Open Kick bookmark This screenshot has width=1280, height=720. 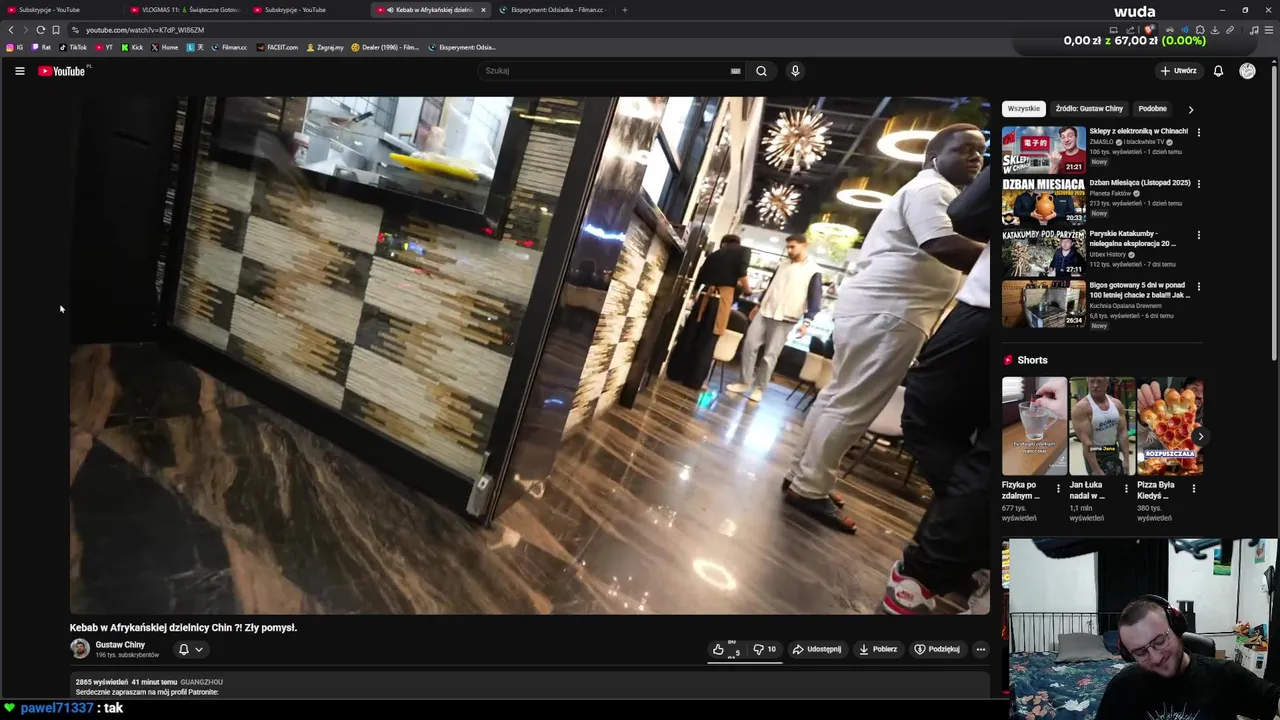(132, 47)
